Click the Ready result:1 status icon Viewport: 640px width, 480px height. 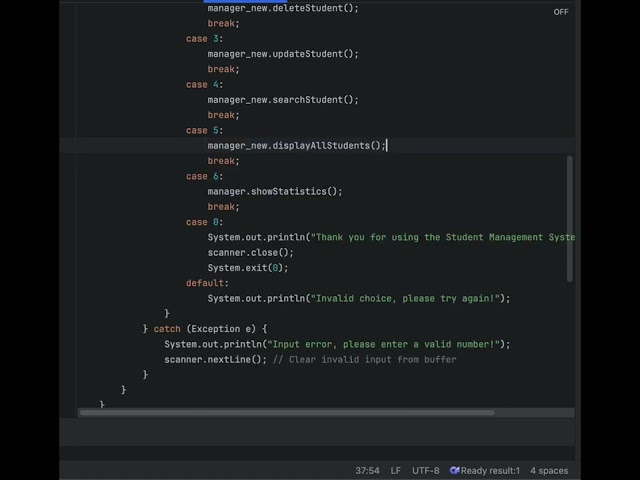point(454,471)
